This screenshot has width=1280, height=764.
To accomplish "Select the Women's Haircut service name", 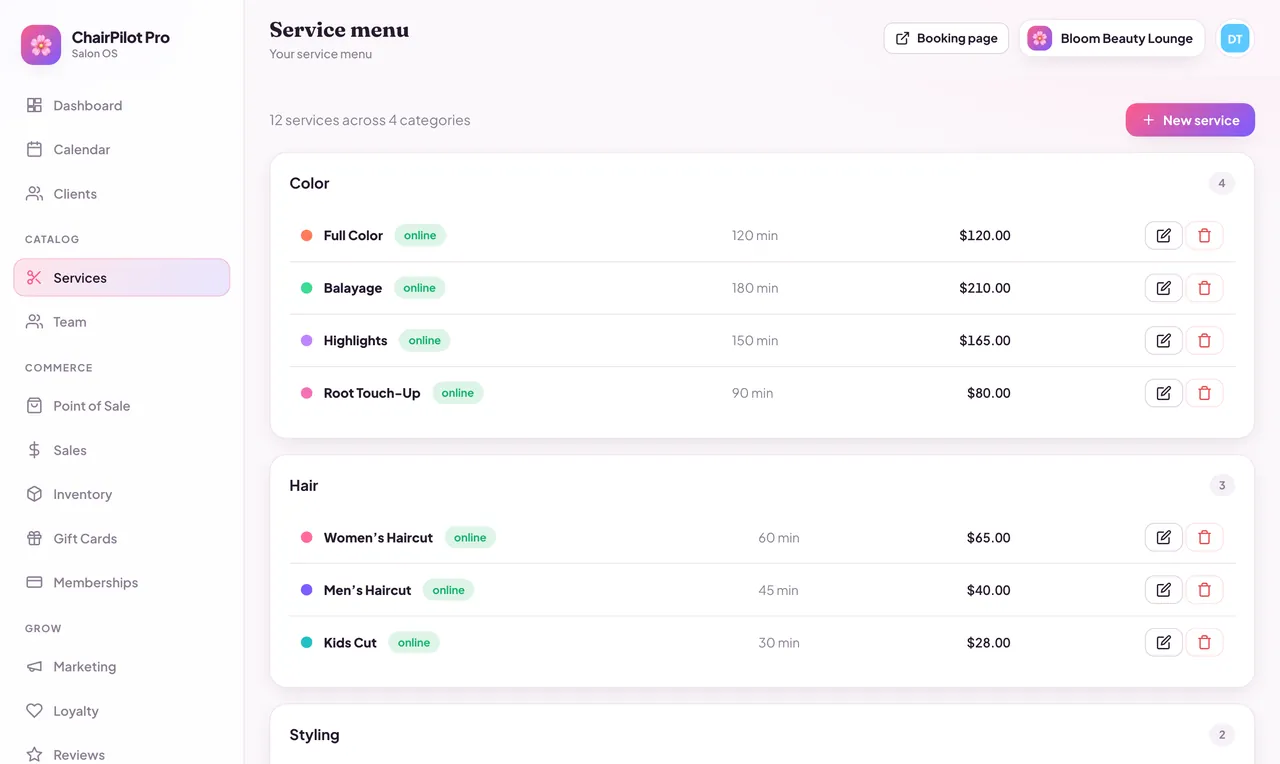I will pyautogui.click(x=378, y=538).
